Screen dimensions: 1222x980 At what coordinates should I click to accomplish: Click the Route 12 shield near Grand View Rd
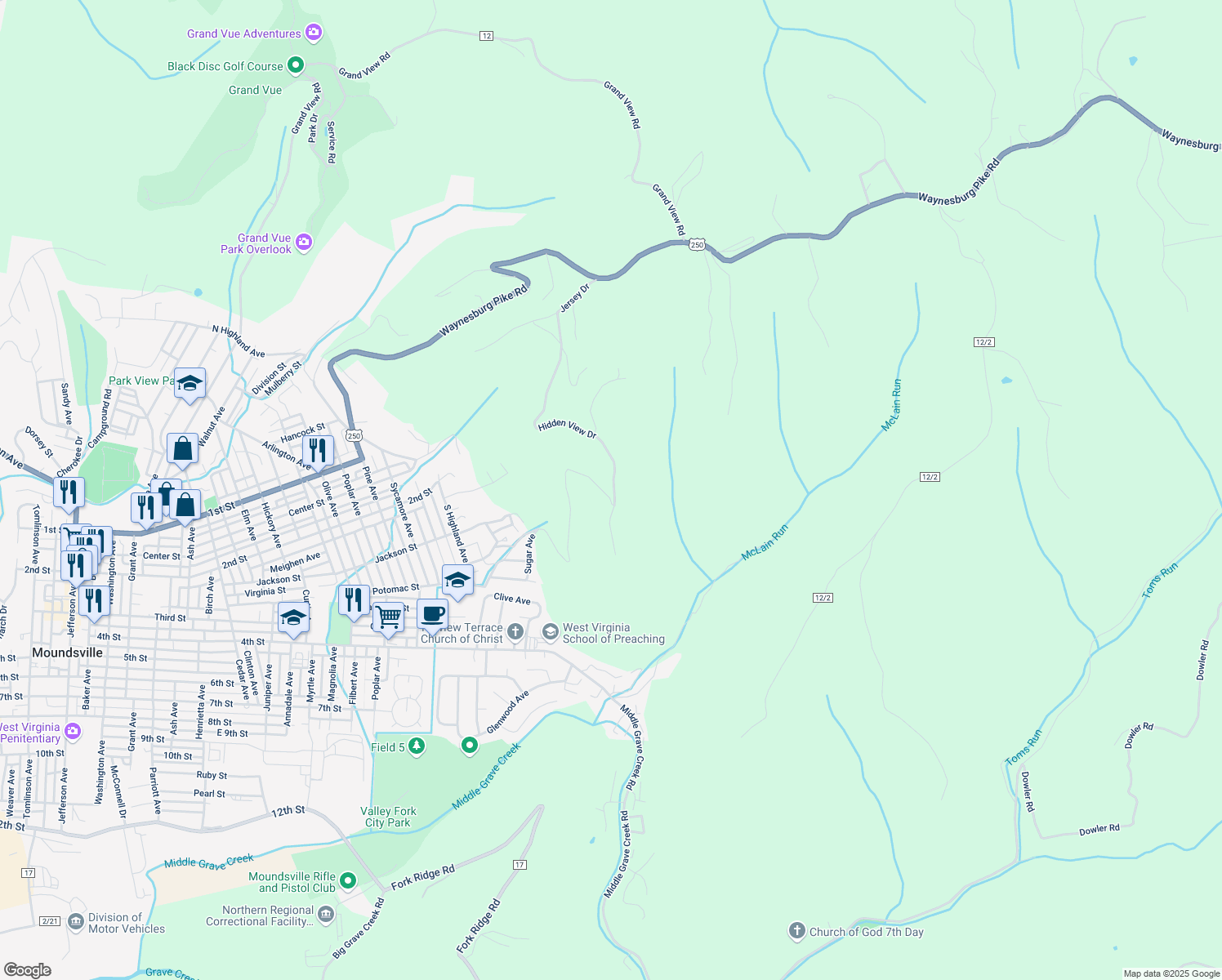point(487,36)
